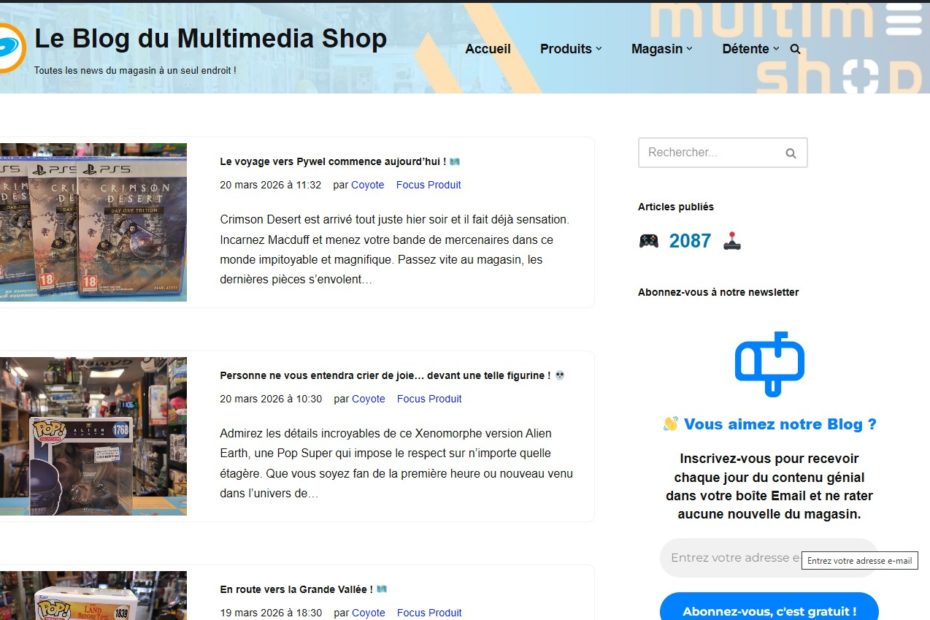Image resolution: width=930 pixels, height=620 pixels.
Task: Open 'Focus Produit' category of first article
Action: pyautogui.click(x=428, y=185)
